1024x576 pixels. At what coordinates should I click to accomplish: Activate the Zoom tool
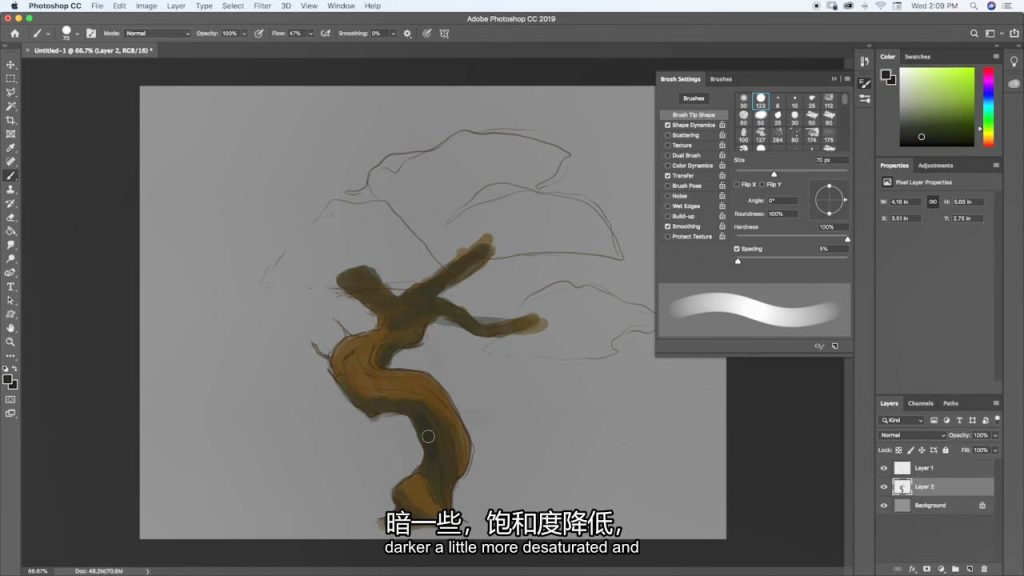pyautogui.click(x=11, y=341)
